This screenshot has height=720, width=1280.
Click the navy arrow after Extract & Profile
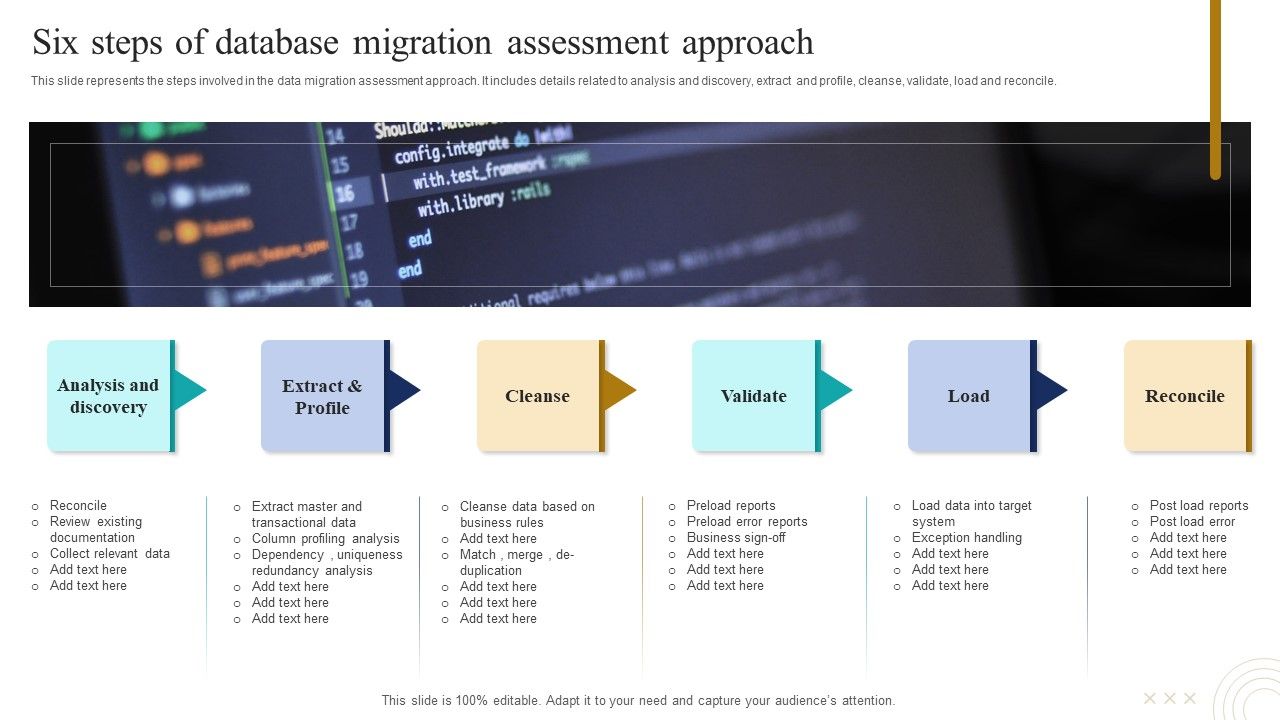(x=404, y=391)
